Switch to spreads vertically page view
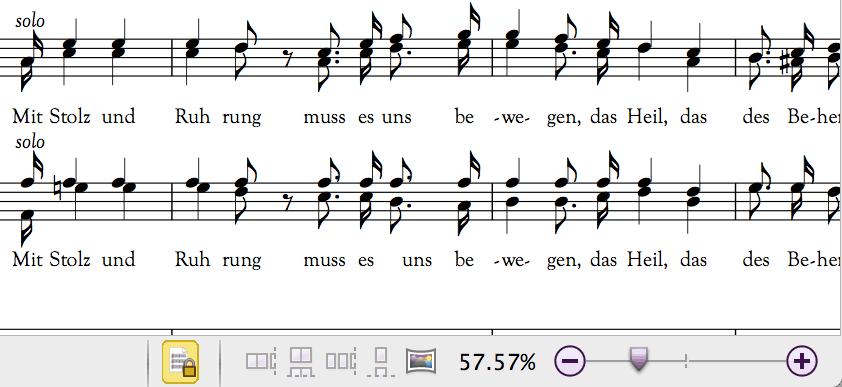The height and width of the screenshot is (387, 842). [301, 361]
